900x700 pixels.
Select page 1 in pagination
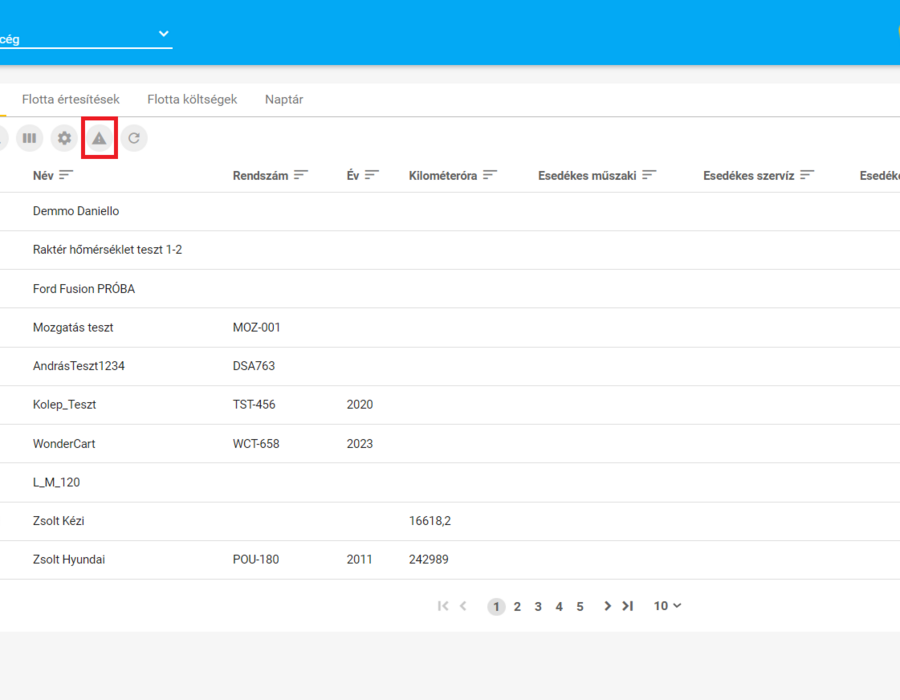[496, 606]
